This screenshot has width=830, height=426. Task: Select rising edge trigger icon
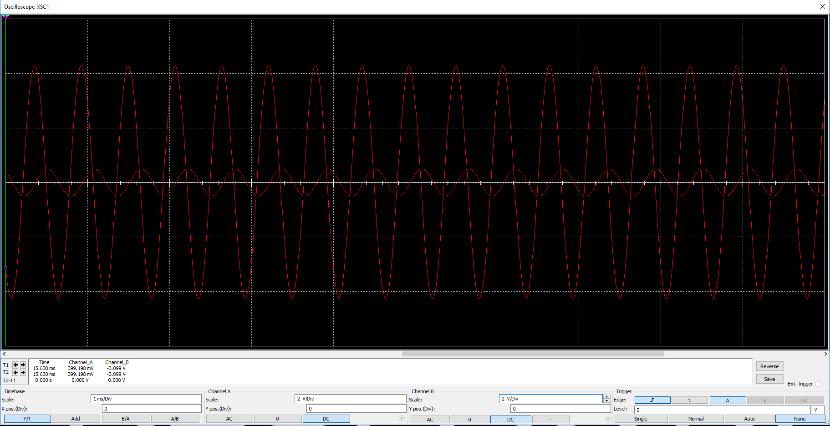click(x=652, y=400)
